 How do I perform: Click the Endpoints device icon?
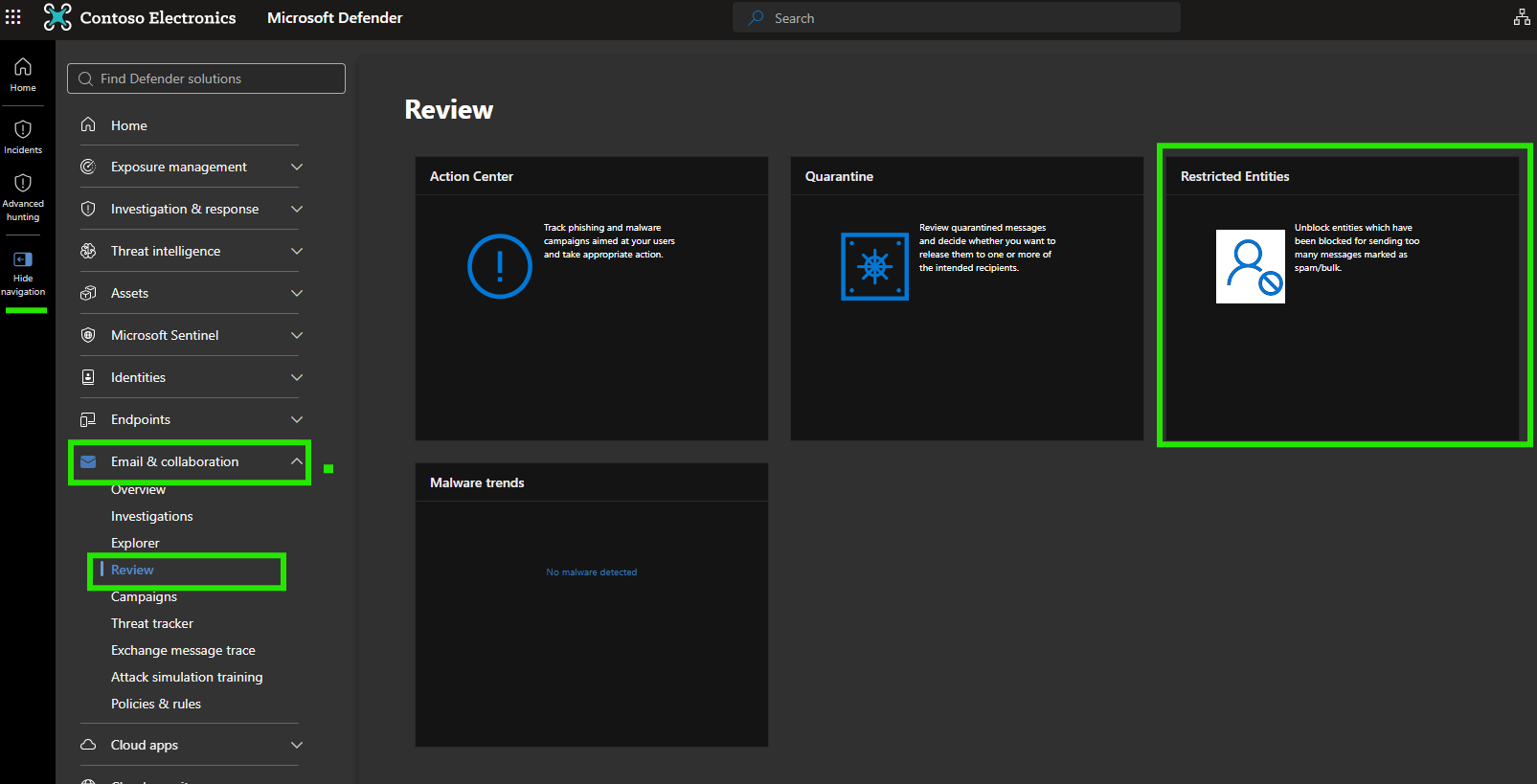point(88,419)
